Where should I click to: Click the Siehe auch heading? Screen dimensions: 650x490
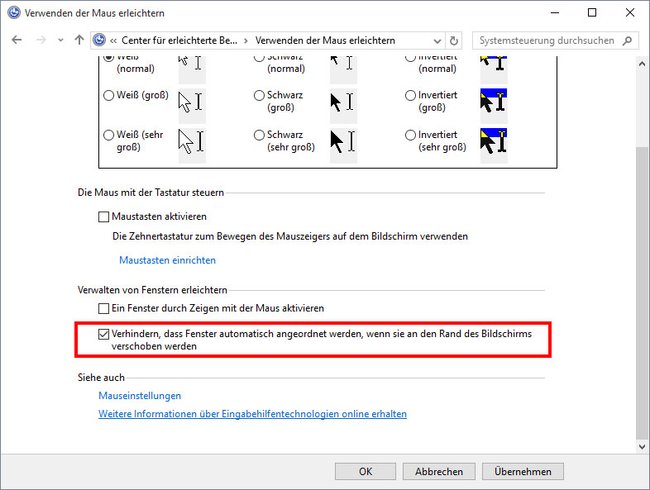[101, 378]
